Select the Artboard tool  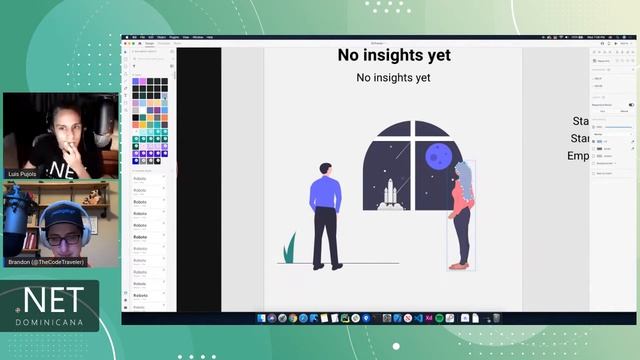click(125, 103)
